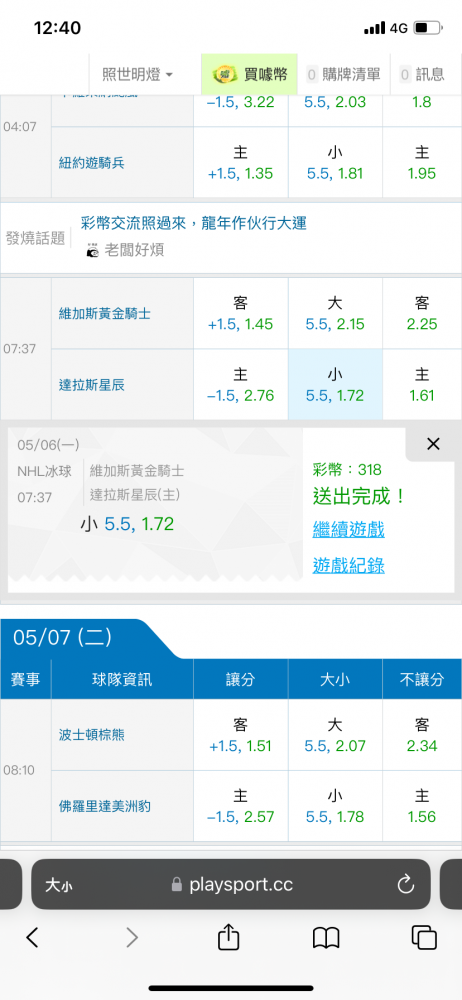Open the Safari share sheet

[x=228, y=936]
